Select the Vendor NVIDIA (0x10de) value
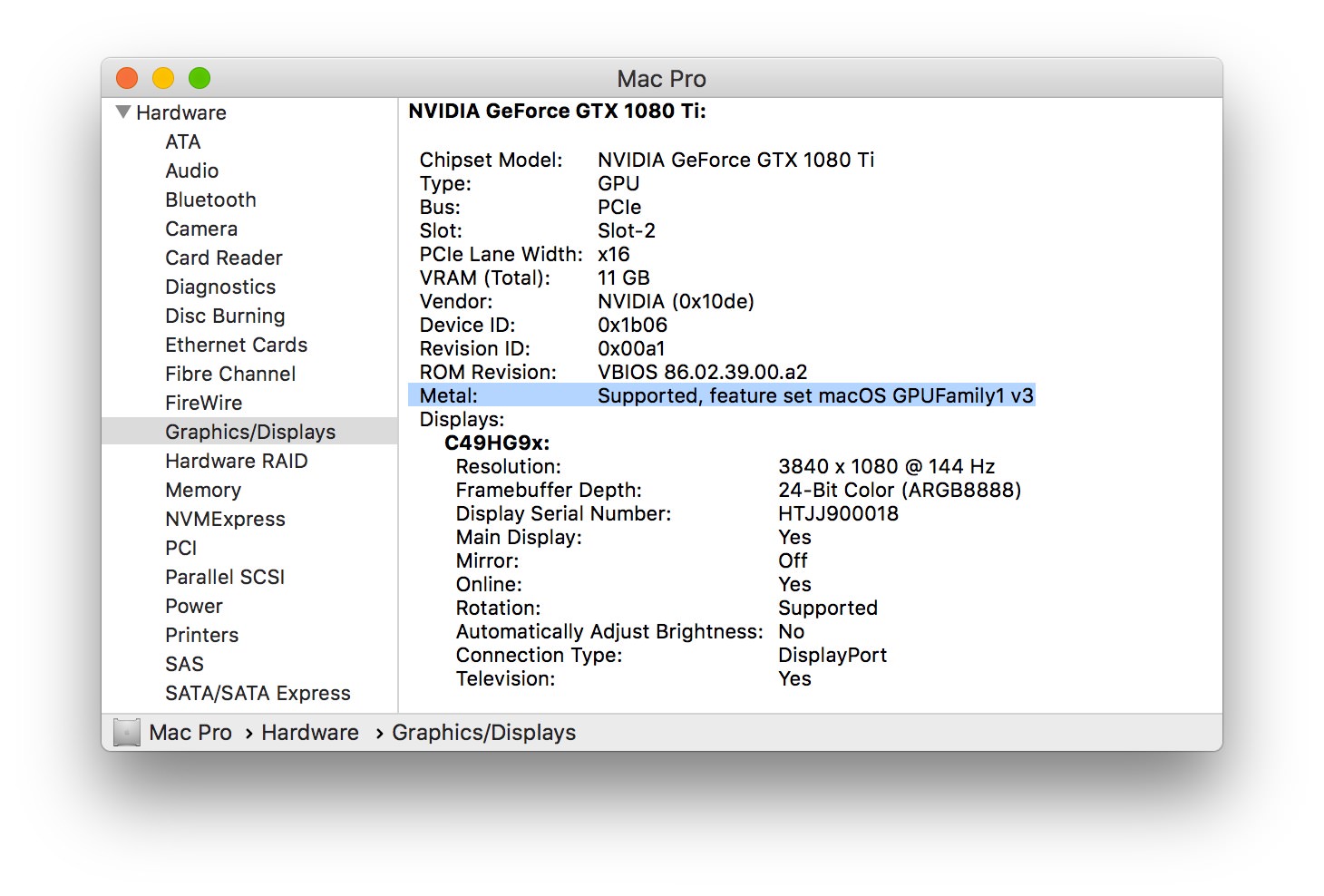This screenshot has width=1324, height=896. coord(676,301)
